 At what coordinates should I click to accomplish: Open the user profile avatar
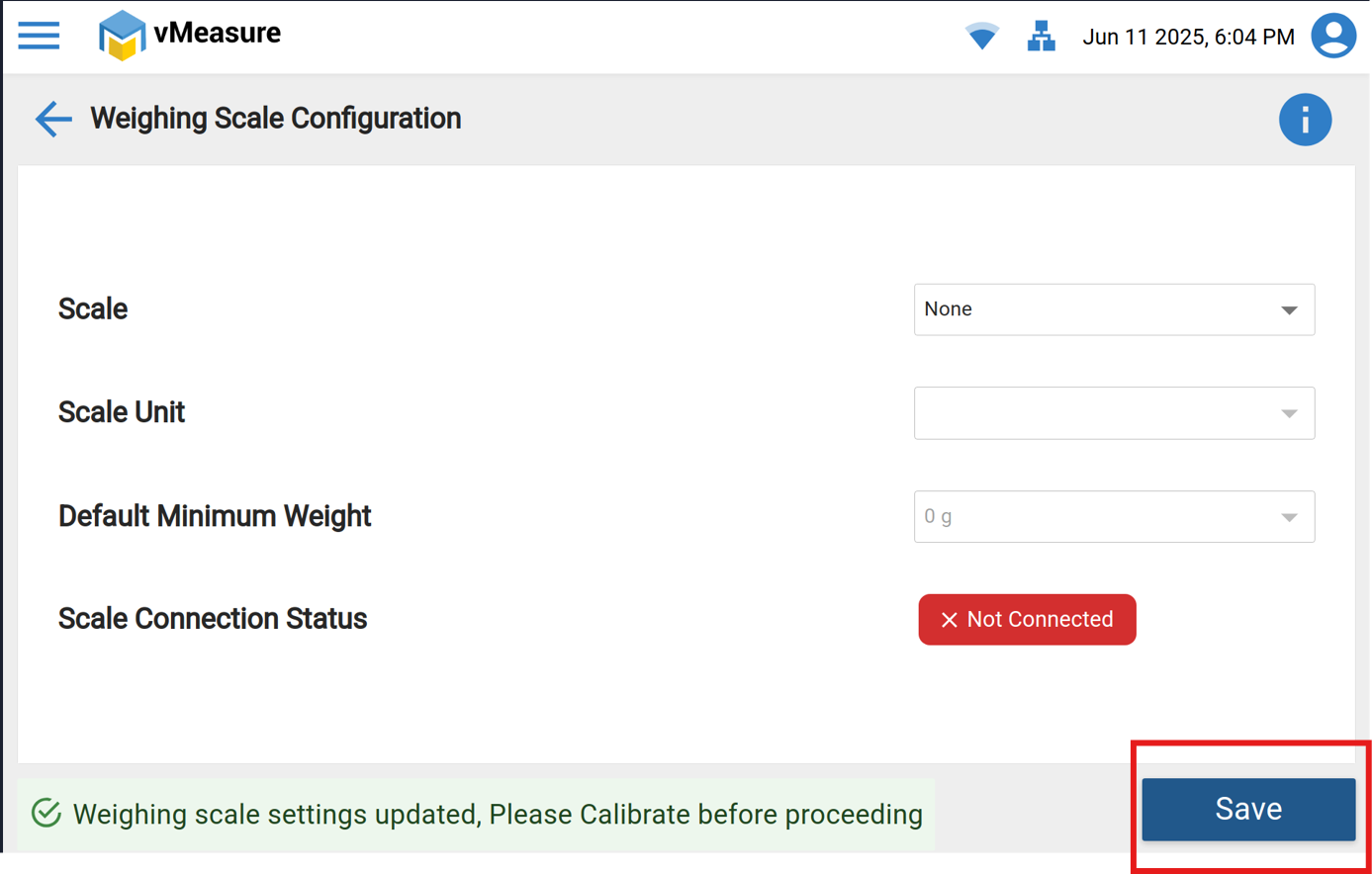pyautogui.click(x=1332, y=37)
